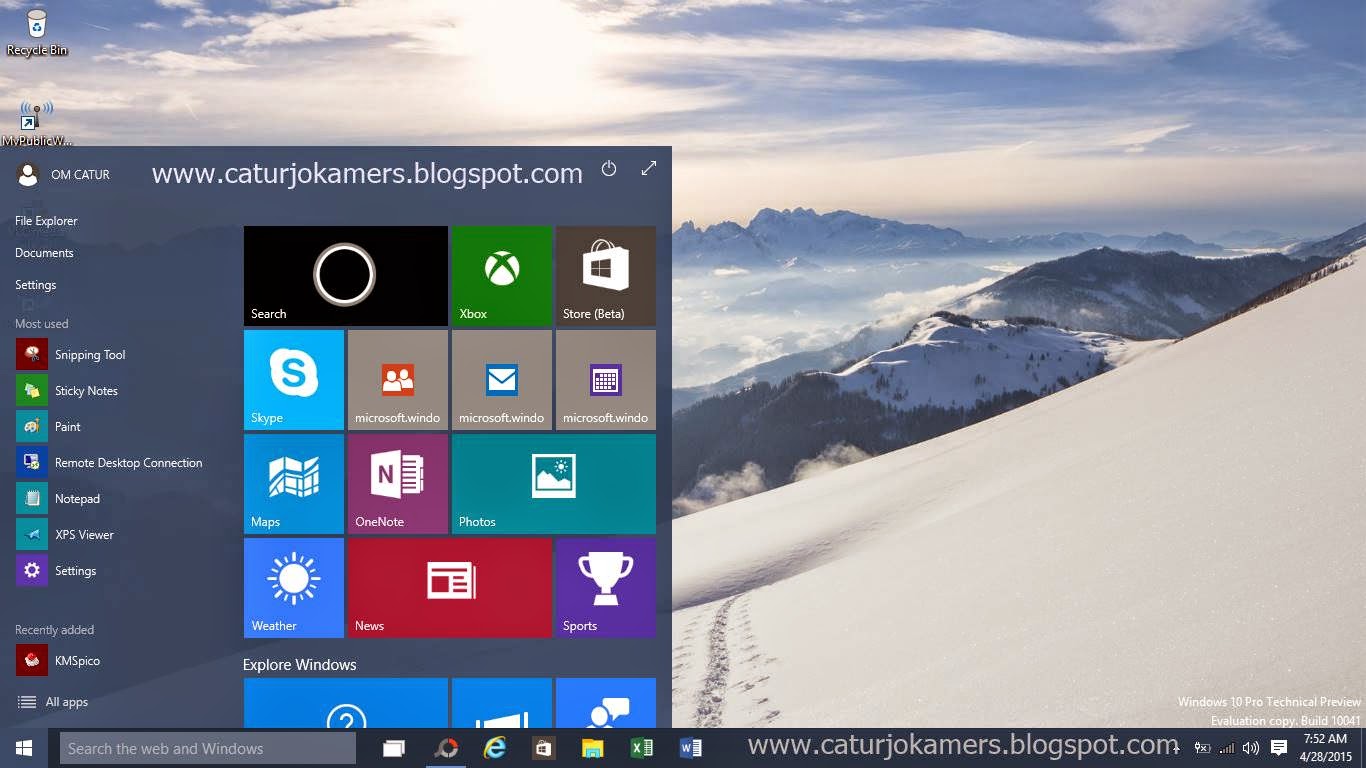
Task: Click the Power button in Start menu
Action: (609, 169)
